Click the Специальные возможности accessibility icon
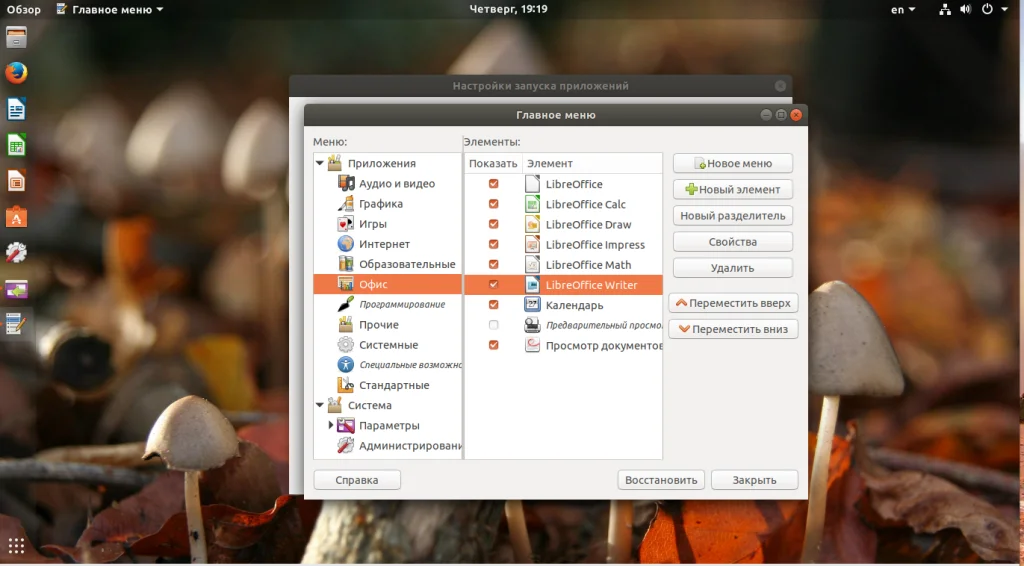 pyautogui.click(x=345, y=365)
